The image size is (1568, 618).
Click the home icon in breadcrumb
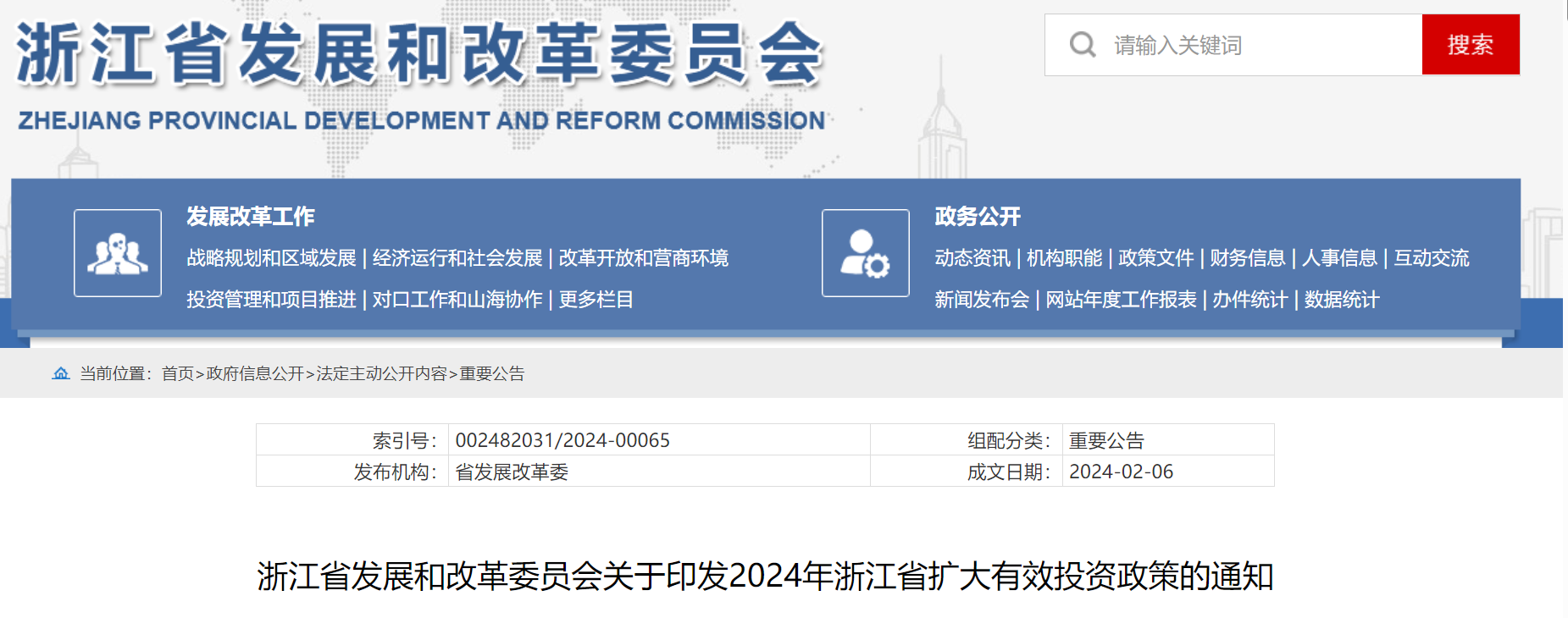pos(61,373)
